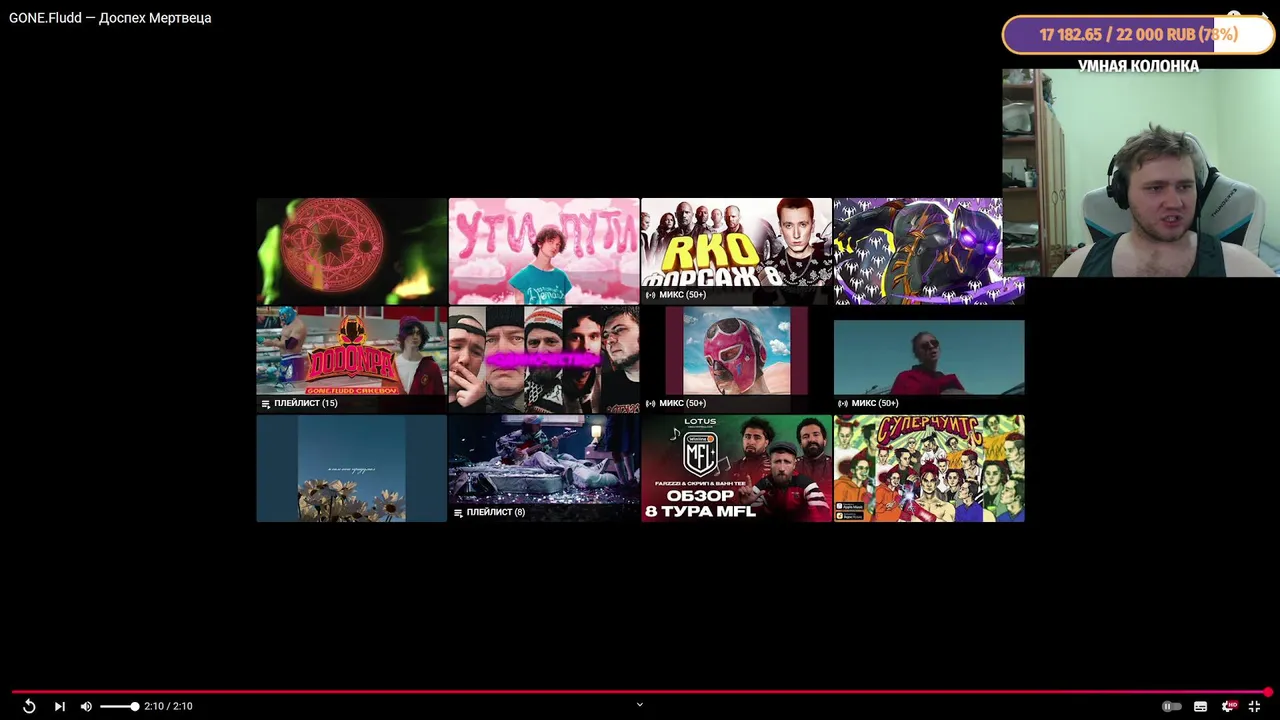1280x720 pixels.
Task: Click МИКС (50+) label under RKO thumbnail
Action: pyautogui.click(x=682, y=295)
